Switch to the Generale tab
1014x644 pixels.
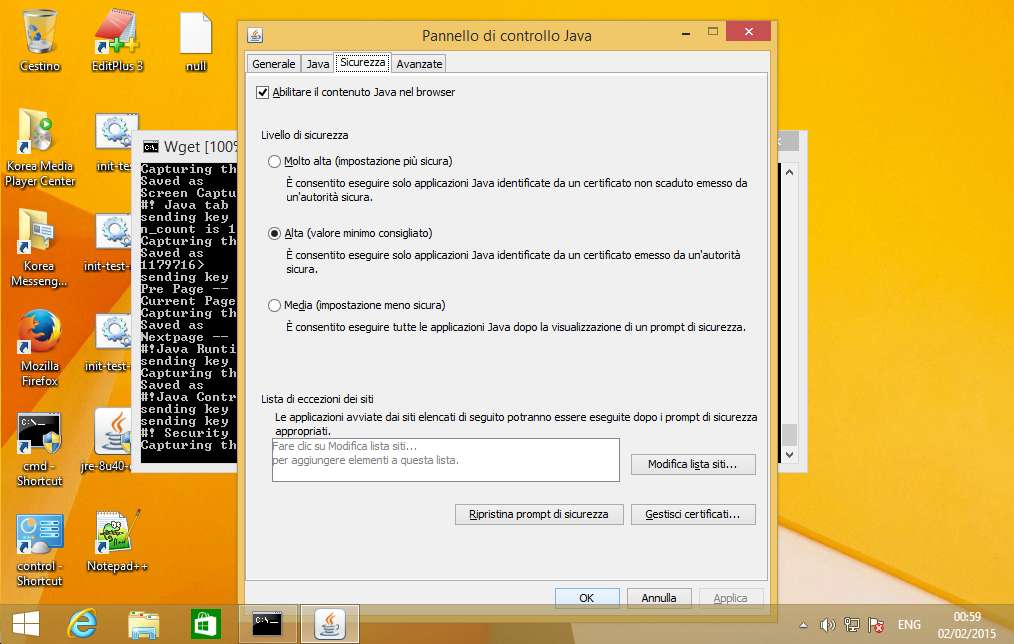(x=273, y=64)
